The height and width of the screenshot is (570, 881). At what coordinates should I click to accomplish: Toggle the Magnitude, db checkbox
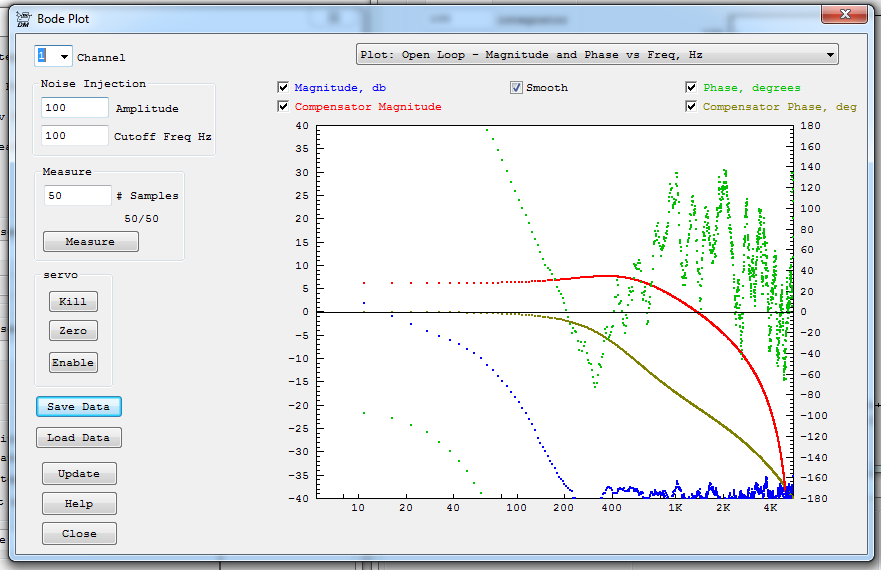coord(284,88)
